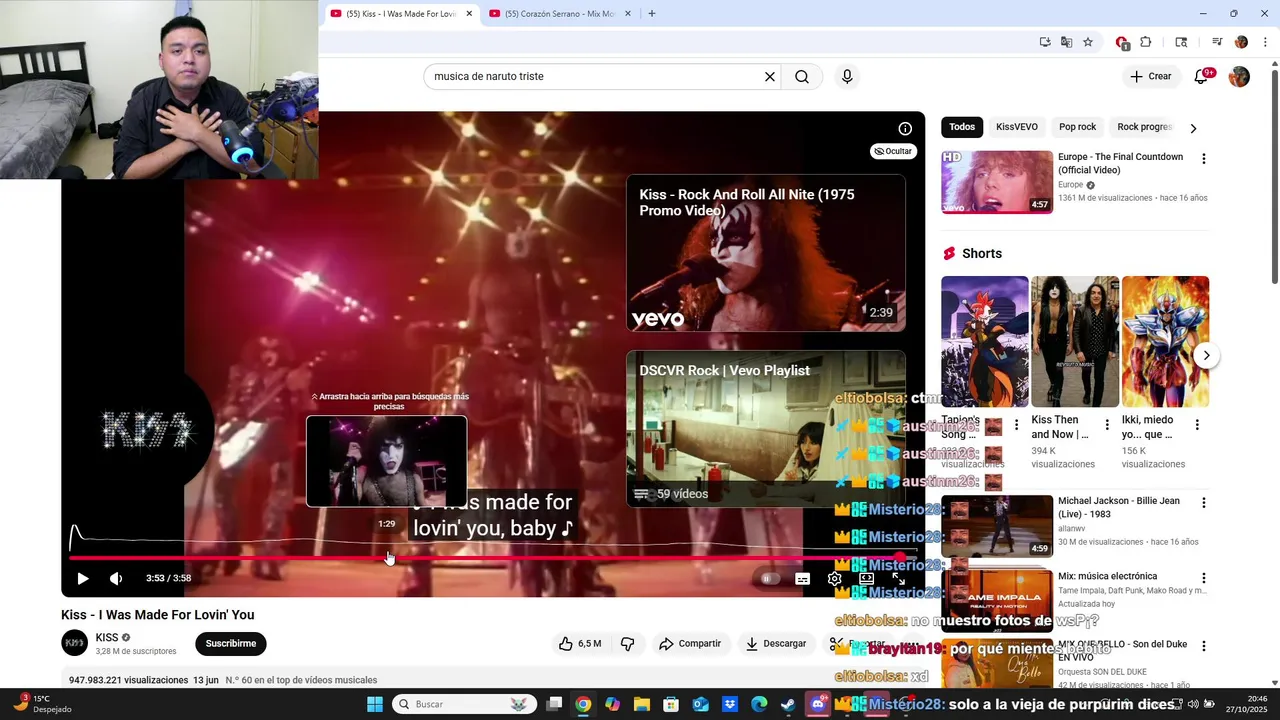Toggle the autoplay switch in player
Image resolution: width=1280 pixels, height=720 pixels.
pos(767,578)
